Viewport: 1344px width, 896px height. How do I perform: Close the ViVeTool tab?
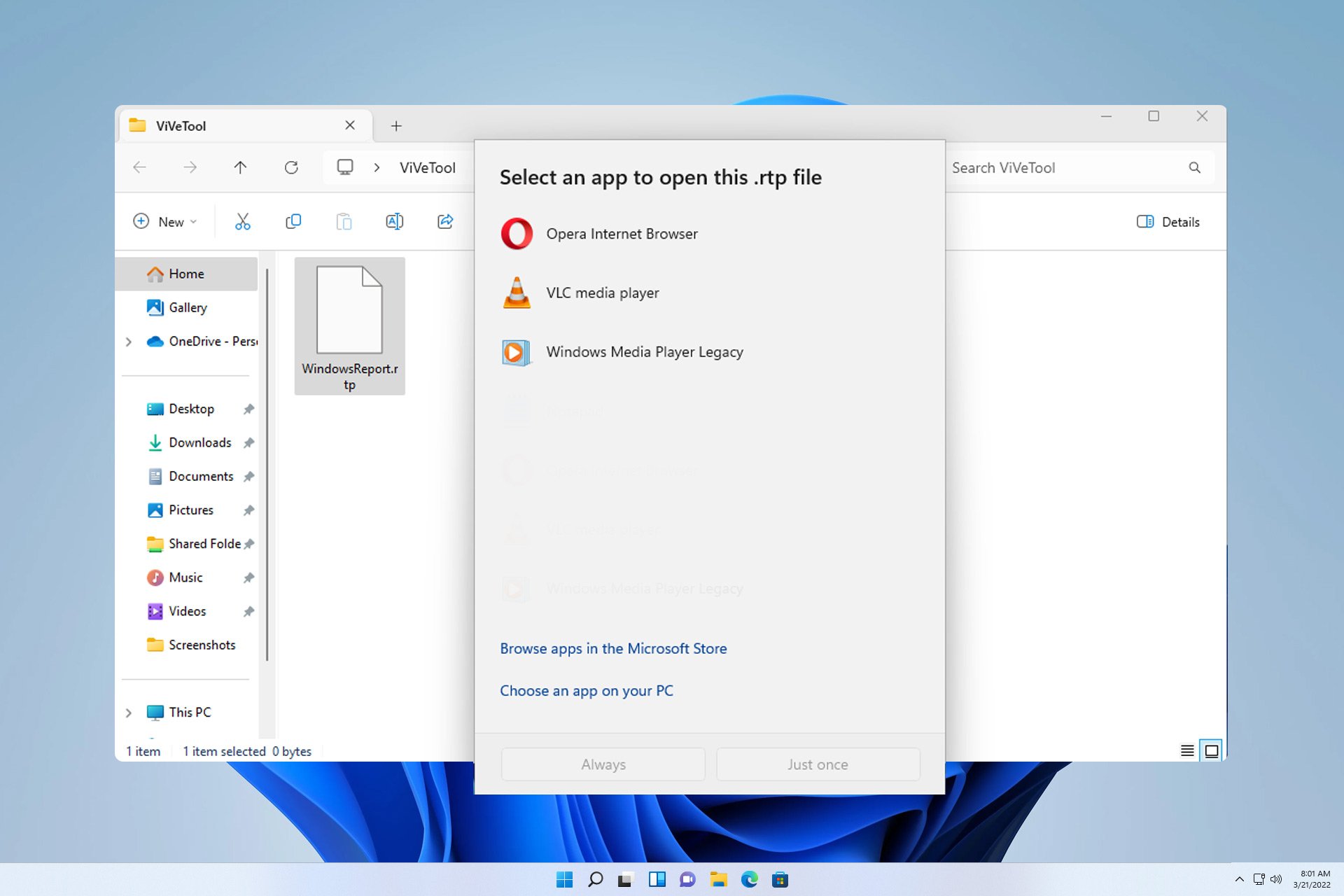(x=350, y=125)
